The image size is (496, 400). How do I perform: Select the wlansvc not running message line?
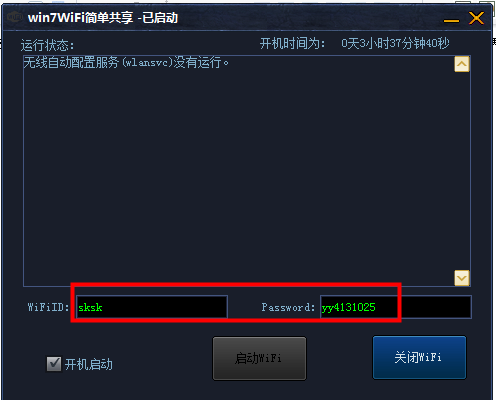pyautogui.click(x=126, y=62)
